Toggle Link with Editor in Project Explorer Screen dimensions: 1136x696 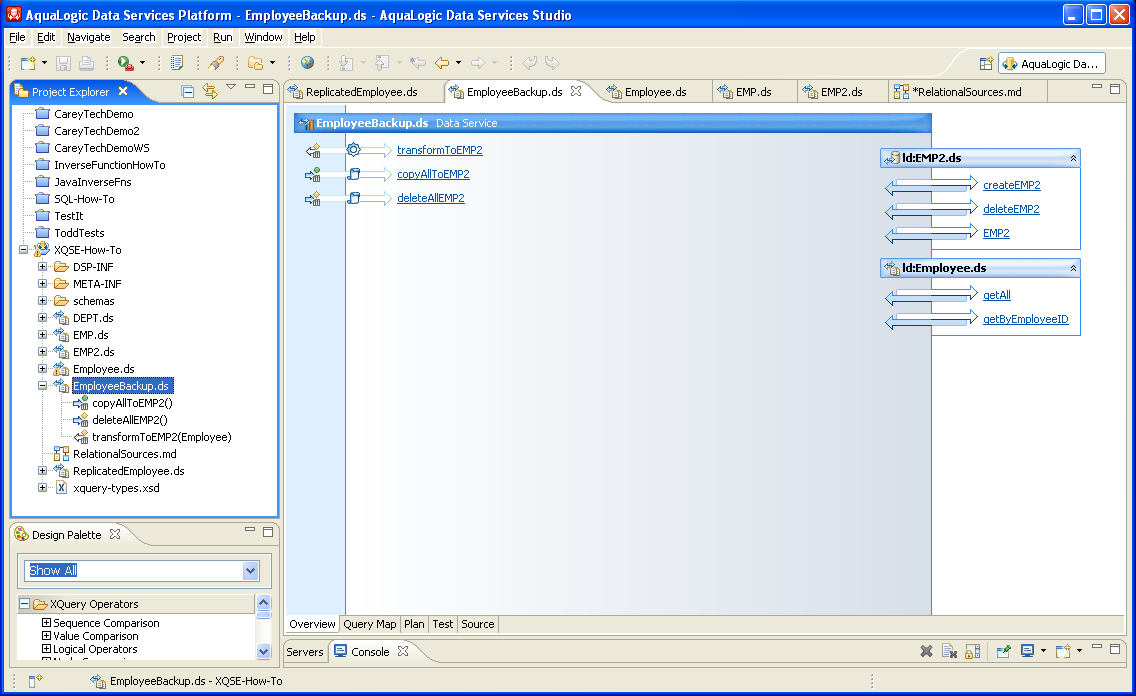click(209, 91)
